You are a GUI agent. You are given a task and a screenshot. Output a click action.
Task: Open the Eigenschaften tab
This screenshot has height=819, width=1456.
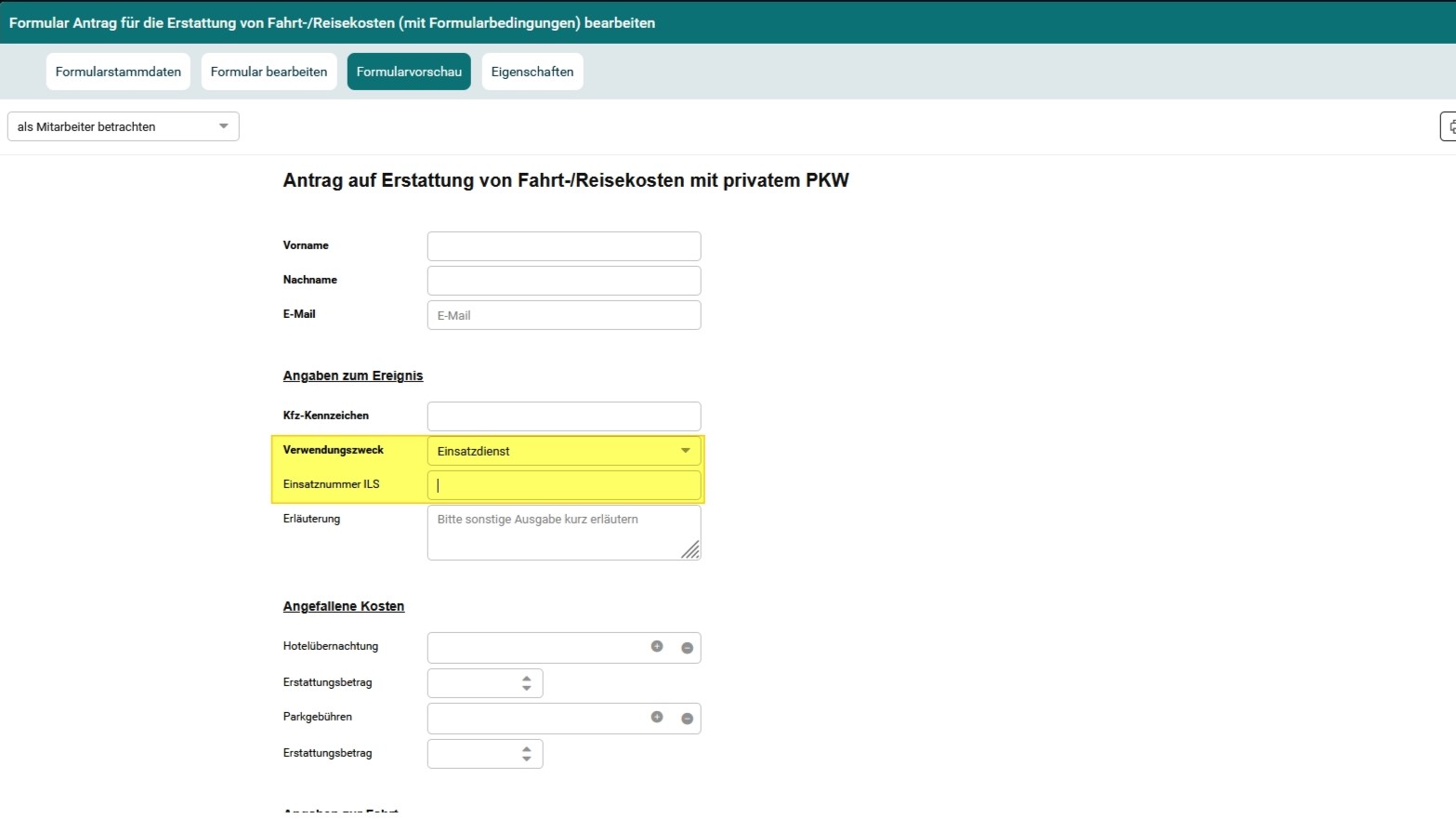[532, 72]
